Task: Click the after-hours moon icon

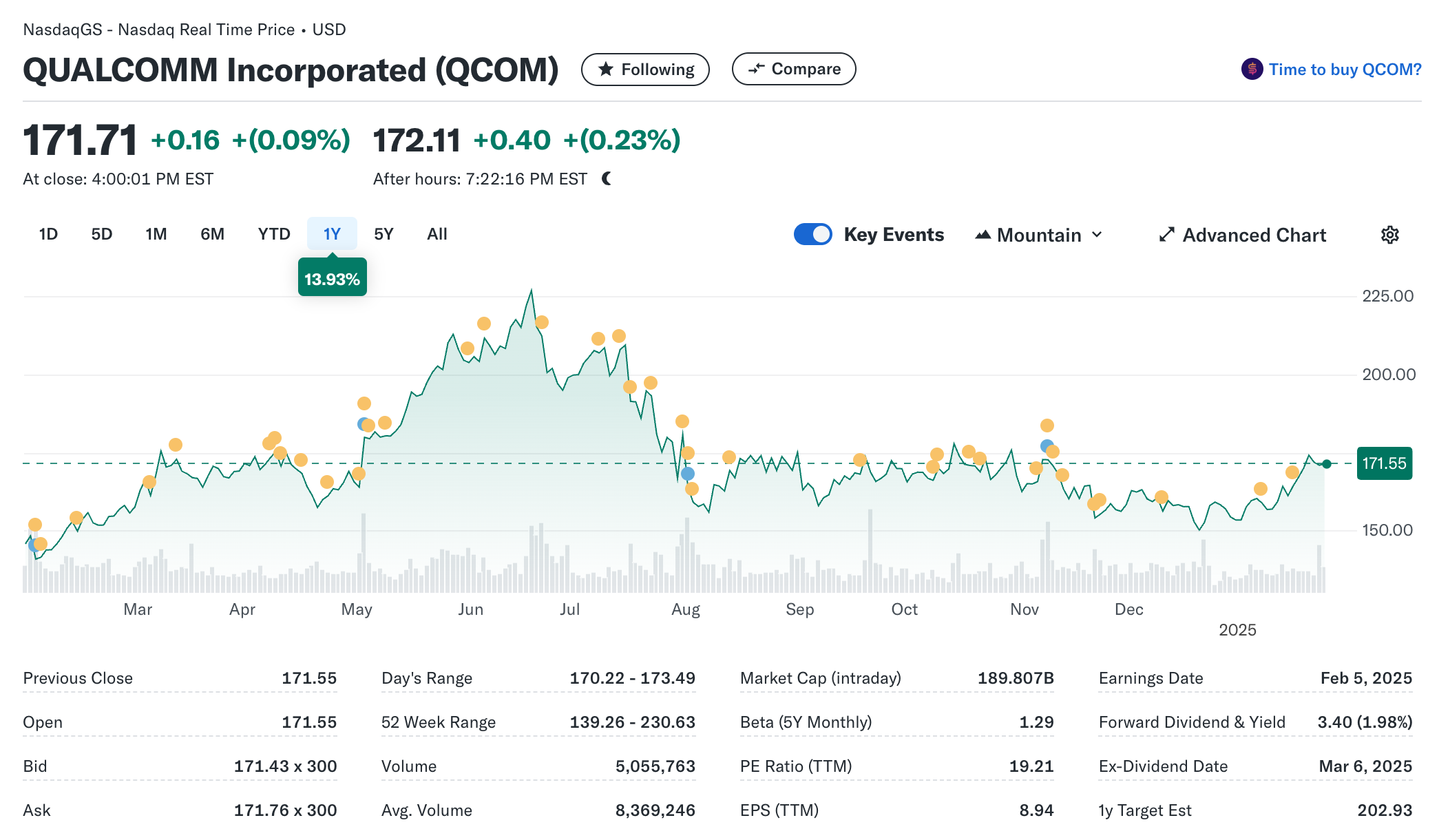Action: (x=607, y=179)
